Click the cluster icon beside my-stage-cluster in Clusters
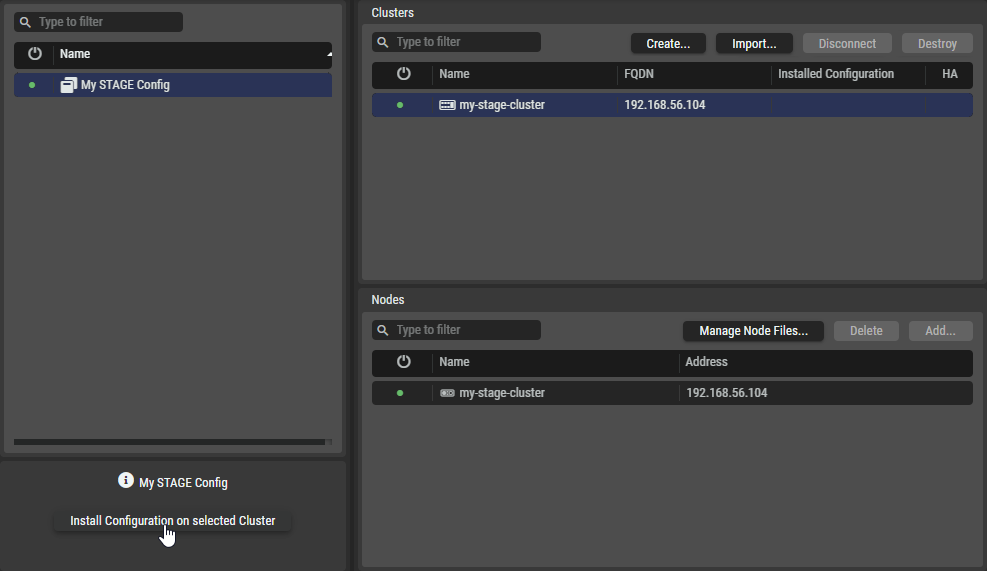987x571 pixels. (x=447, y=105)
